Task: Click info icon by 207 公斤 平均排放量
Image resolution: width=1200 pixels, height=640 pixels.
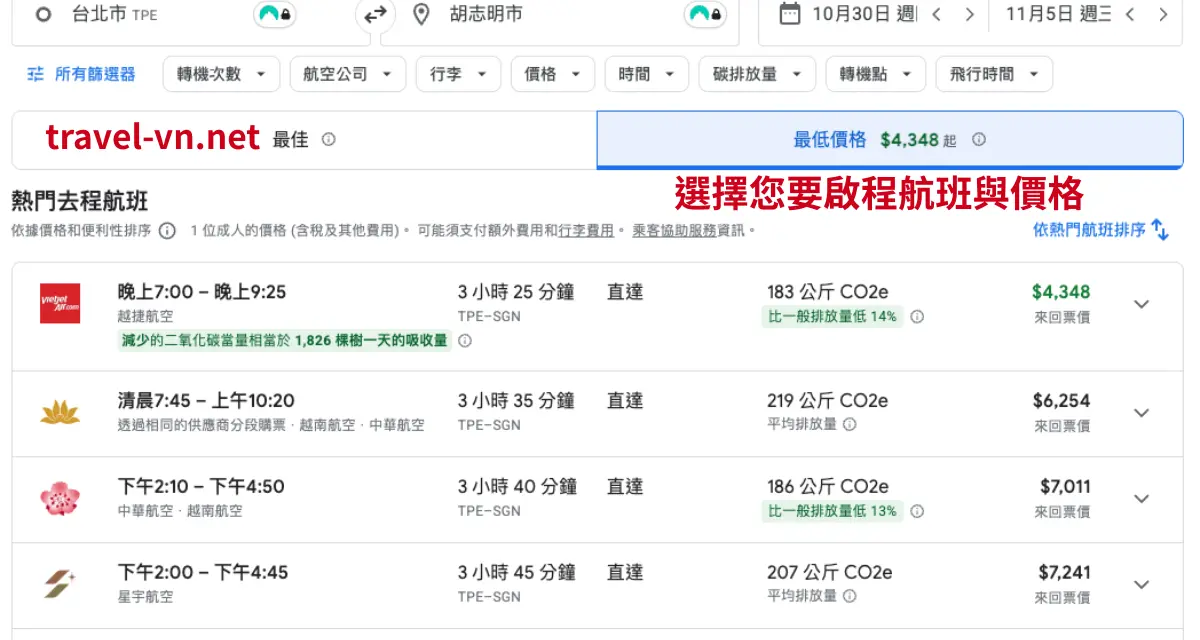Action: pos(849,596)
